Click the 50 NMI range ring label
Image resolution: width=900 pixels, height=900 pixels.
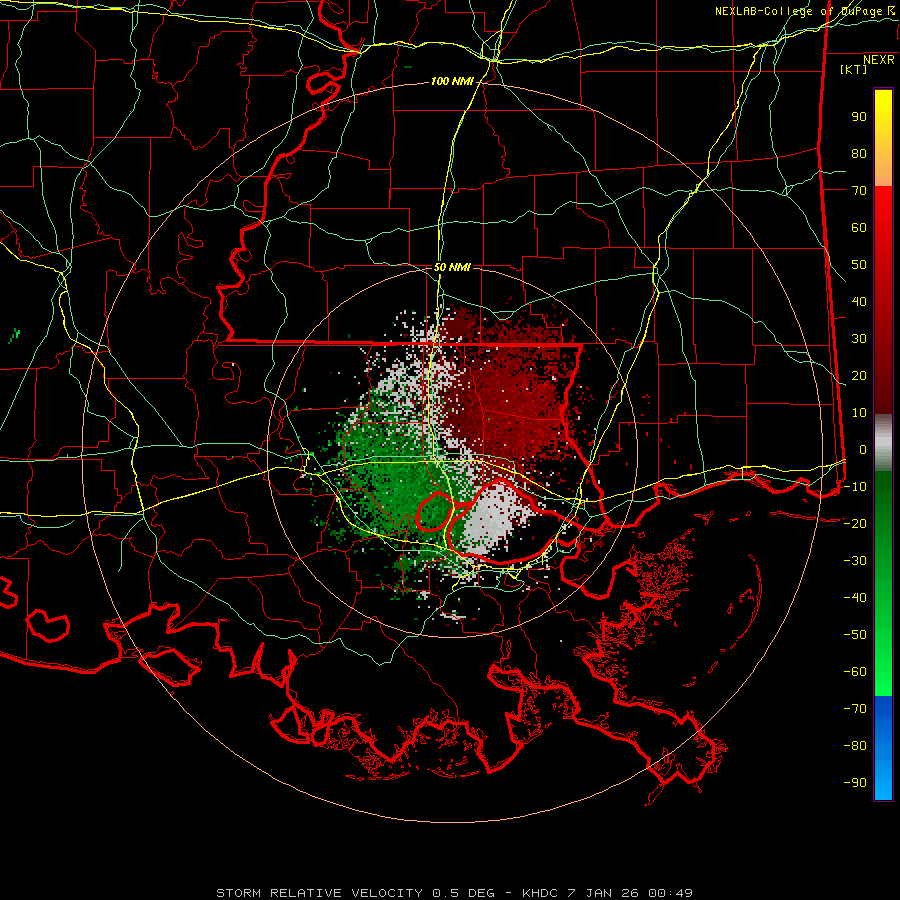[x=452, y=267]
